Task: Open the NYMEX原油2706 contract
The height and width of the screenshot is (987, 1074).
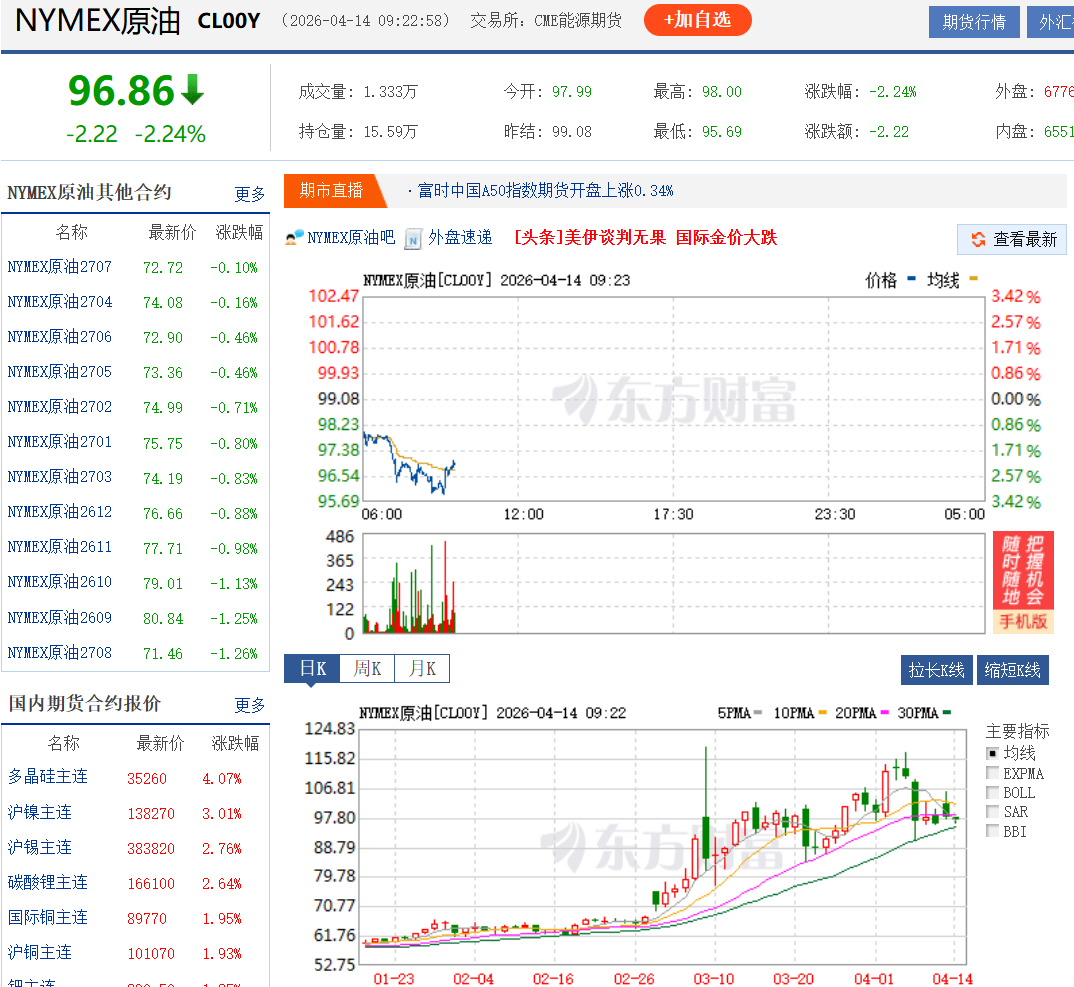Action: click(x=60, y=336)
